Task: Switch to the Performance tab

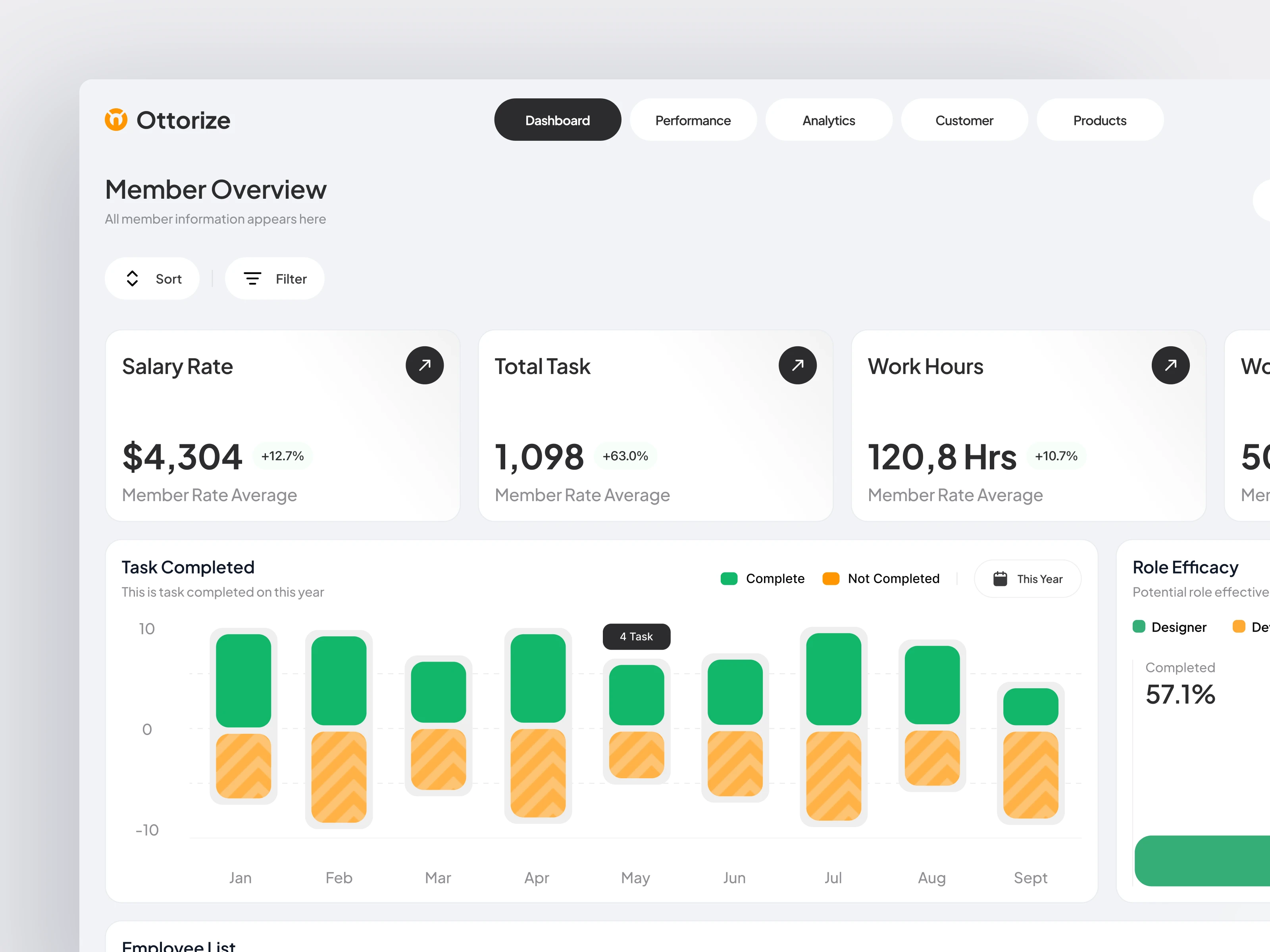Action: 693,120
